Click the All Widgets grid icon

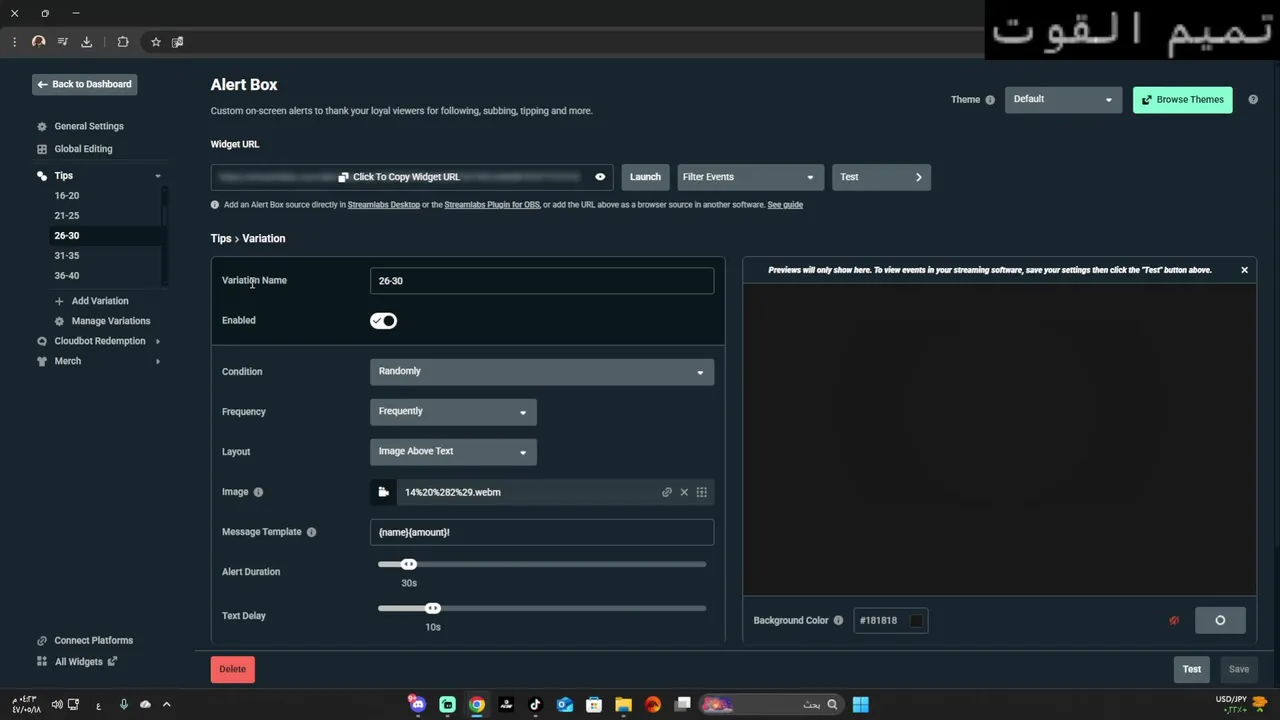pyautogui.click(x=42, y=662)
